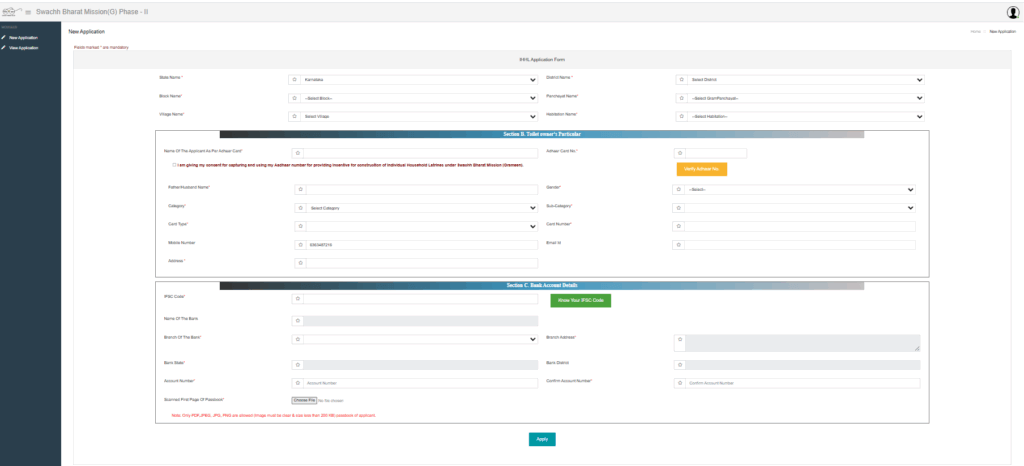This screenshot has width=1024, height=466.
Task: Click the icon beside State Name field
Action: tap(294, 79)
